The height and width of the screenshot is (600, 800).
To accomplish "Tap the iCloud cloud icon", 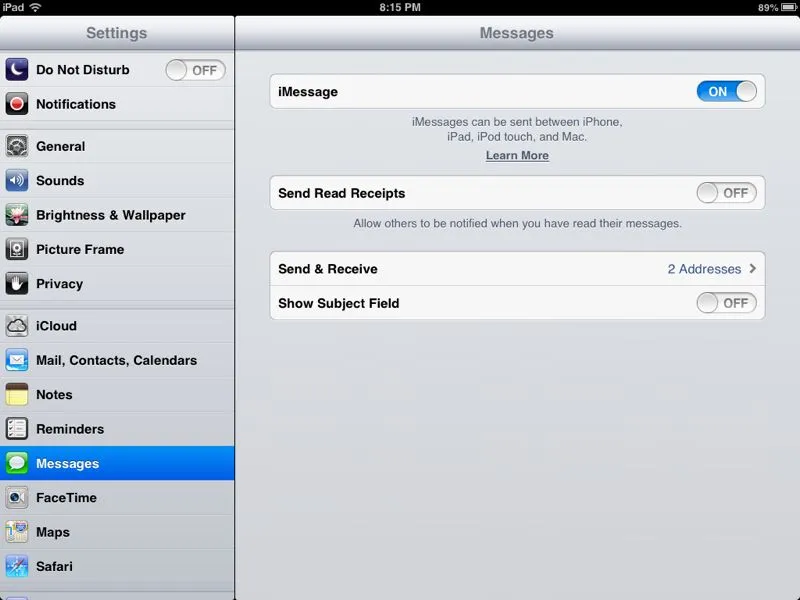I will (17, 326).
